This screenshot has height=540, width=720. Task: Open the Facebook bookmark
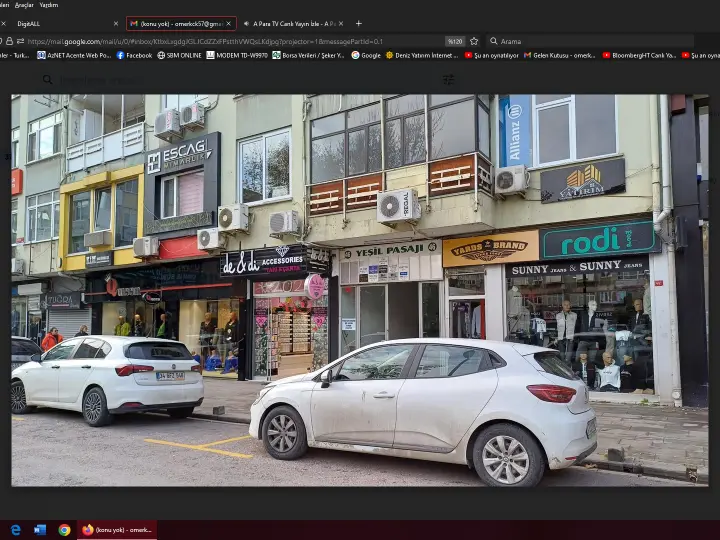tap(134, 55)
